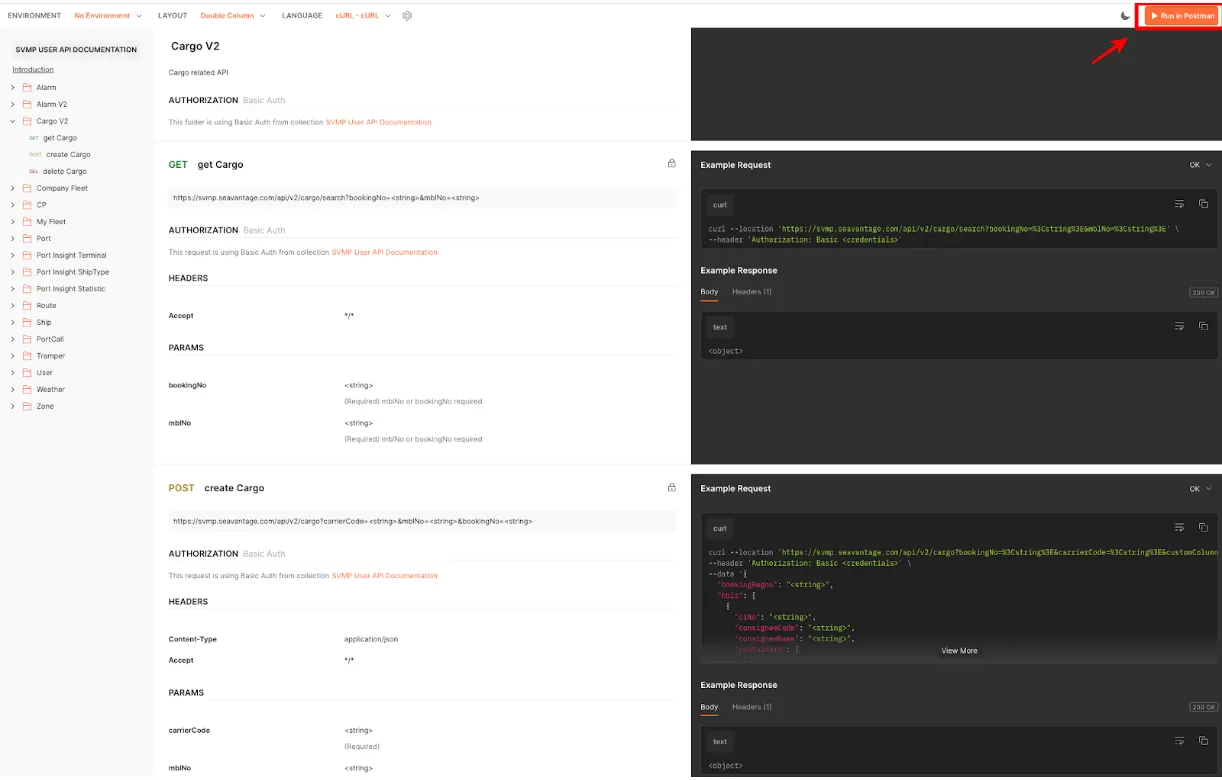Screen dimensions: 1222x780
Task: Copy the get Cargo response body
Action: (1203, 326)
